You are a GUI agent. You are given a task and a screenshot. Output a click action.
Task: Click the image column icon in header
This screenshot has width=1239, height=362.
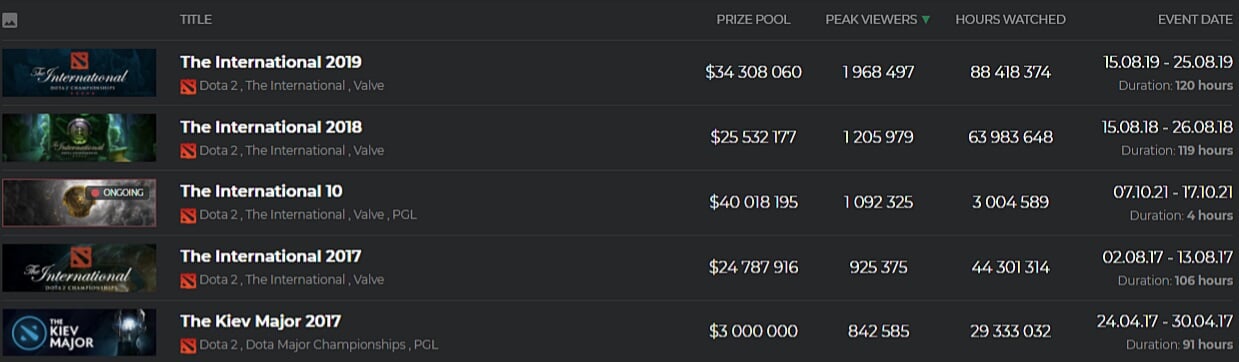10,20
